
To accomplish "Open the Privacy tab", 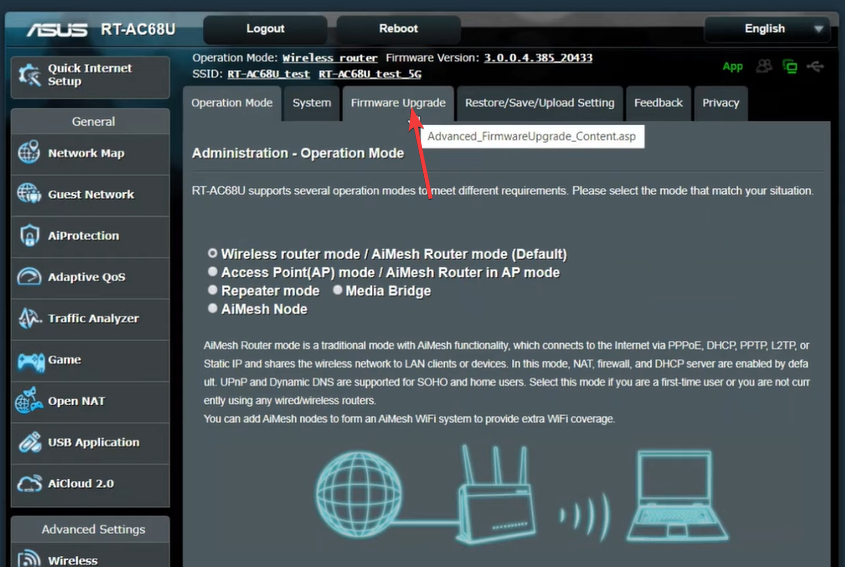I will [721, 103].
